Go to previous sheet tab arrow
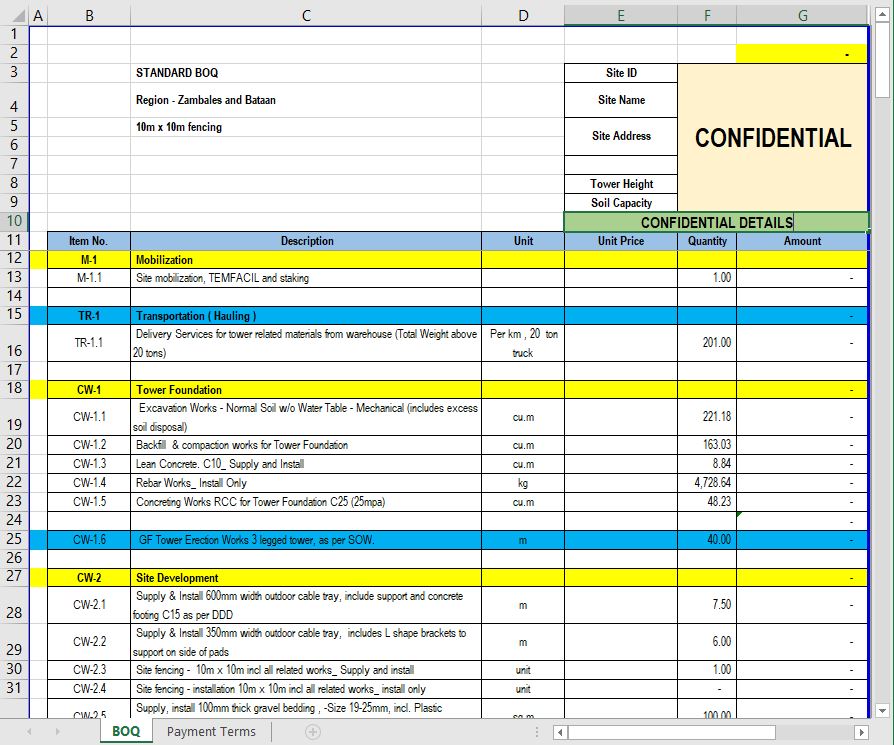The height and width of the screenshot is (745, 894). click(x=29, y=731)
